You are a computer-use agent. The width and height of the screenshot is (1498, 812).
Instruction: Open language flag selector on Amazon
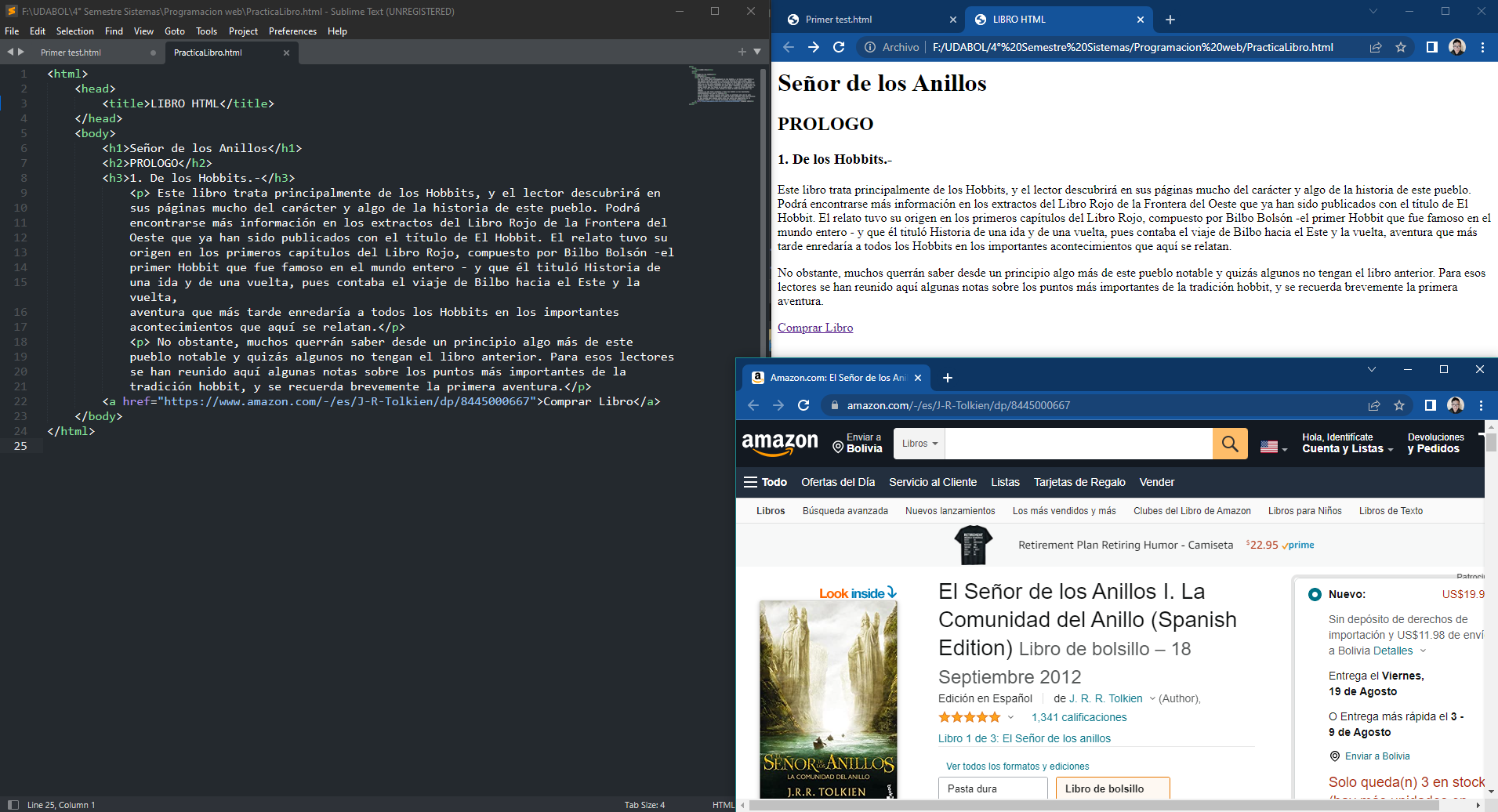1274,447
